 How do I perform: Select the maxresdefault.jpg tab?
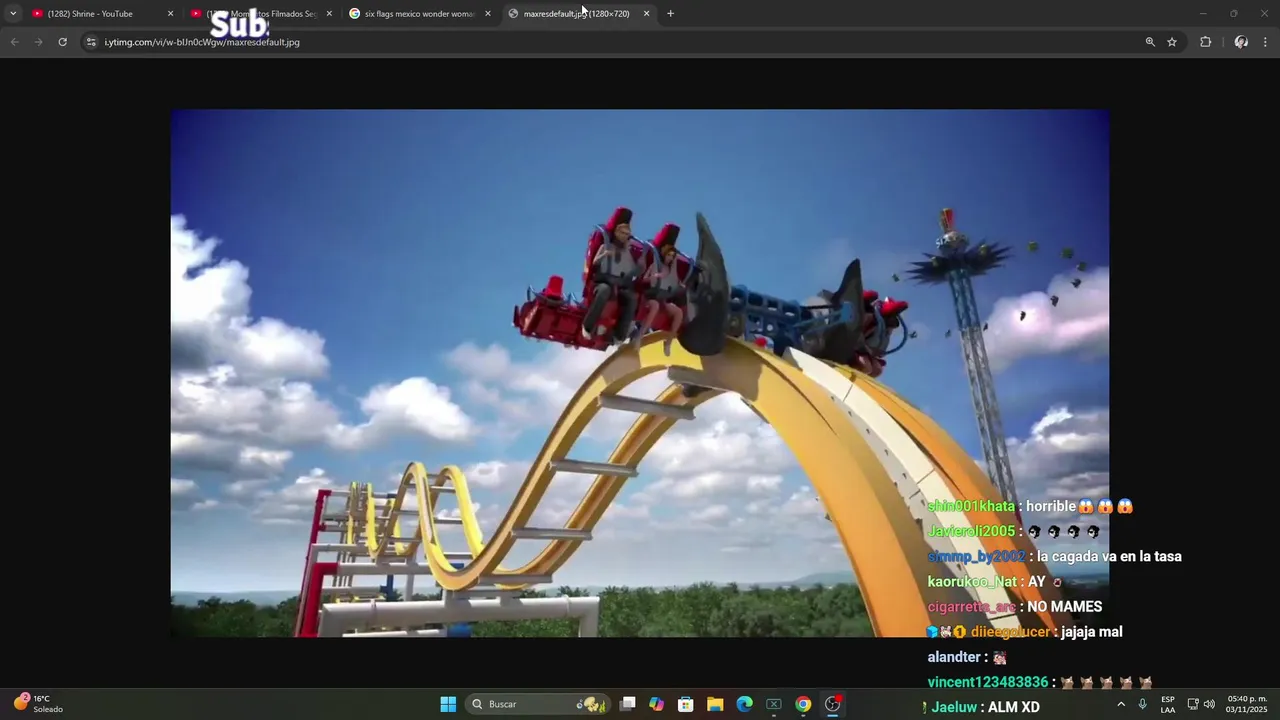coord(577,14)
